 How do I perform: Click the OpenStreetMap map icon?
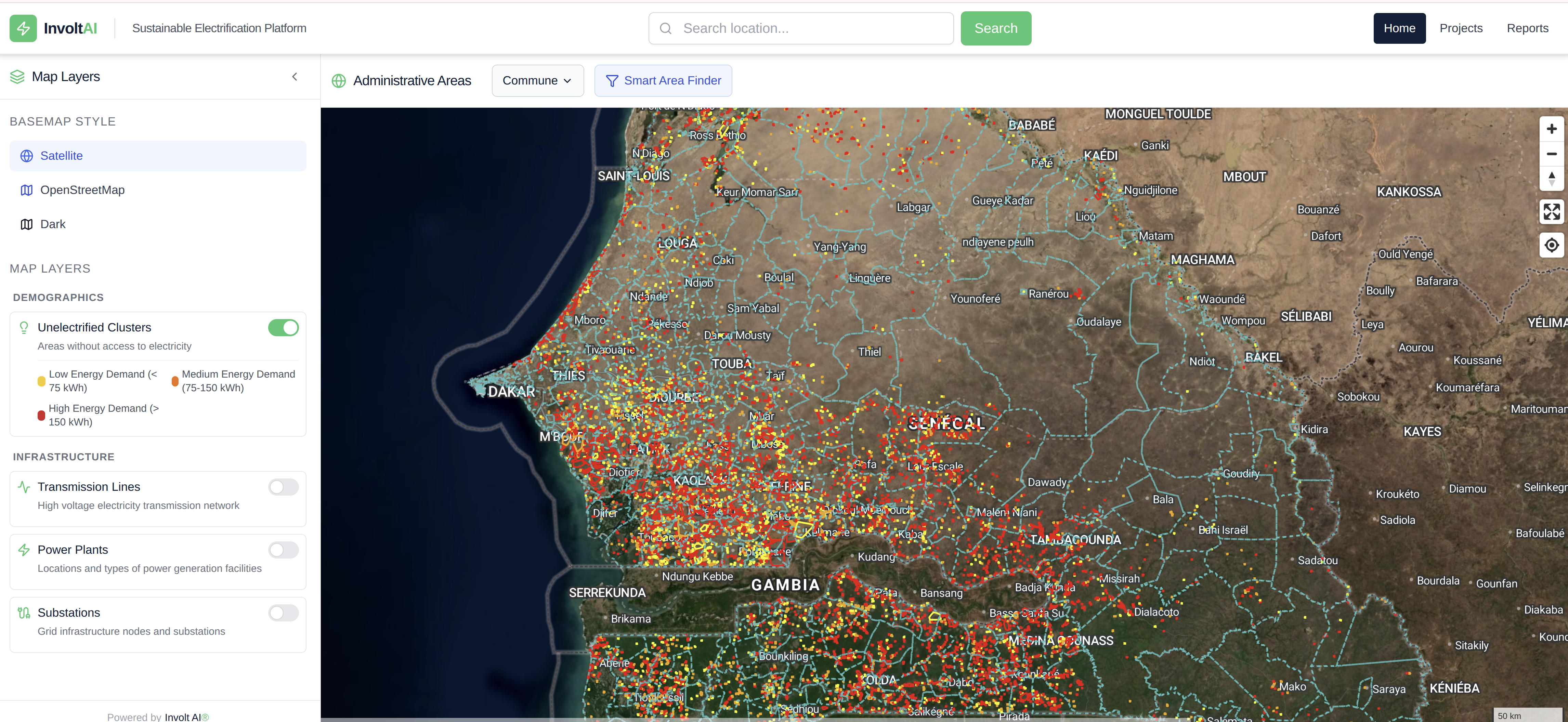[27, 190]
